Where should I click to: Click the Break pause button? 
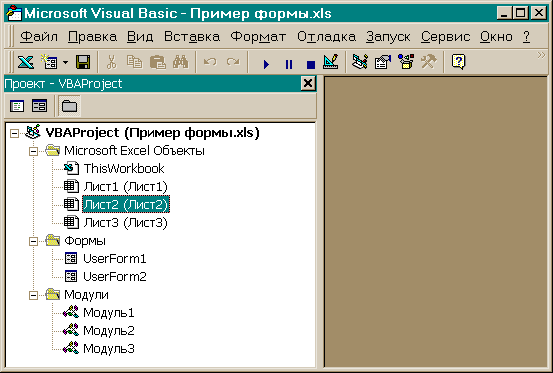pos(289,64)
